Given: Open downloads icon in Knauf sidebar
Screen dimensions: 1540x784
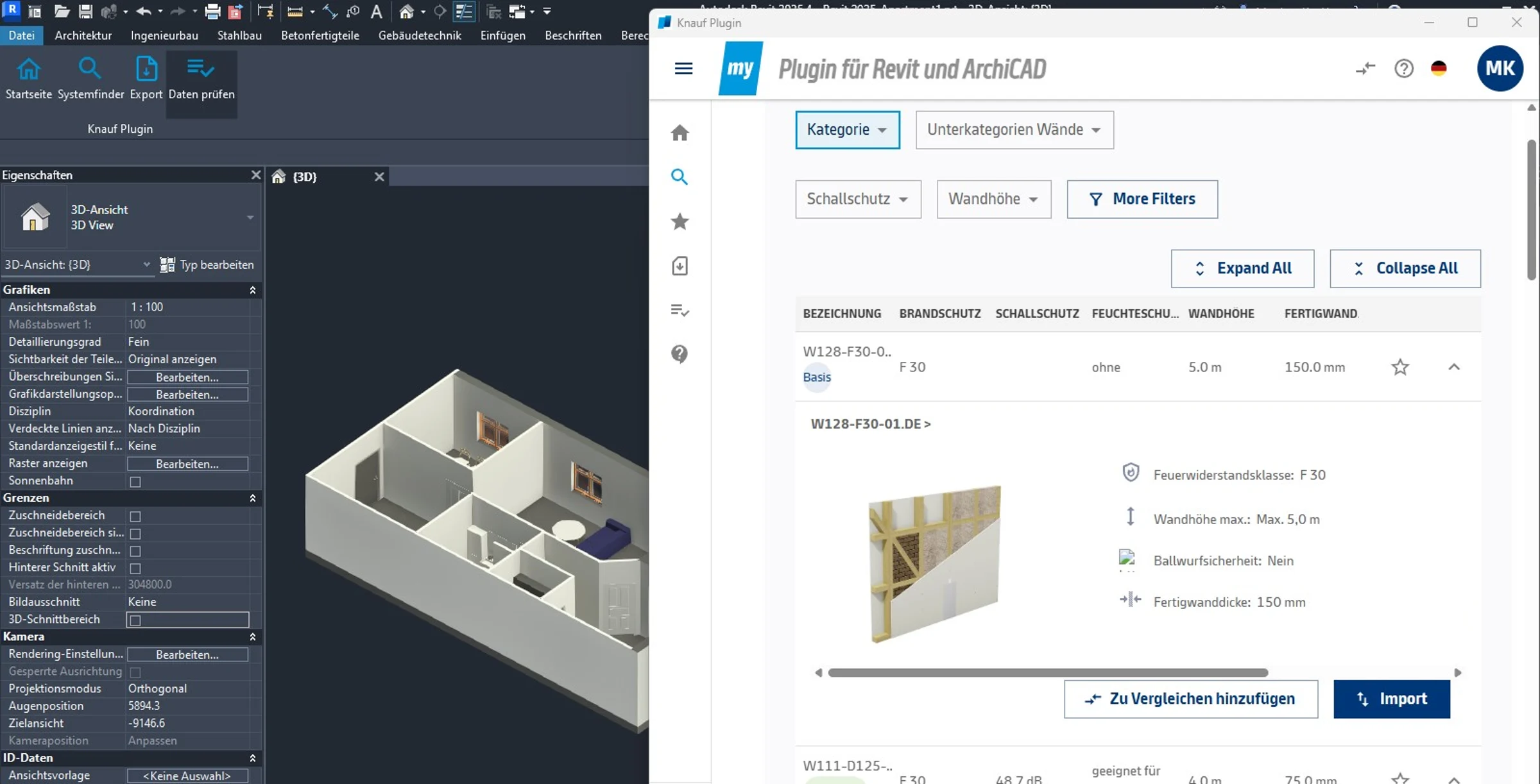Looking at the screenshot, I should (x=680, y=266).
